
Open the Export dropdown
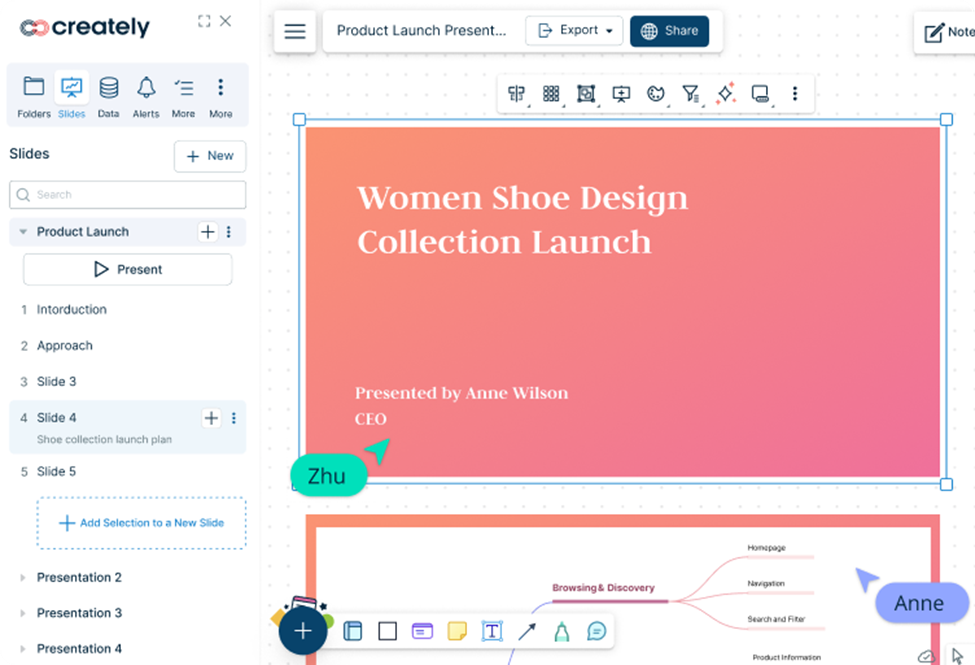coord(574,31)
